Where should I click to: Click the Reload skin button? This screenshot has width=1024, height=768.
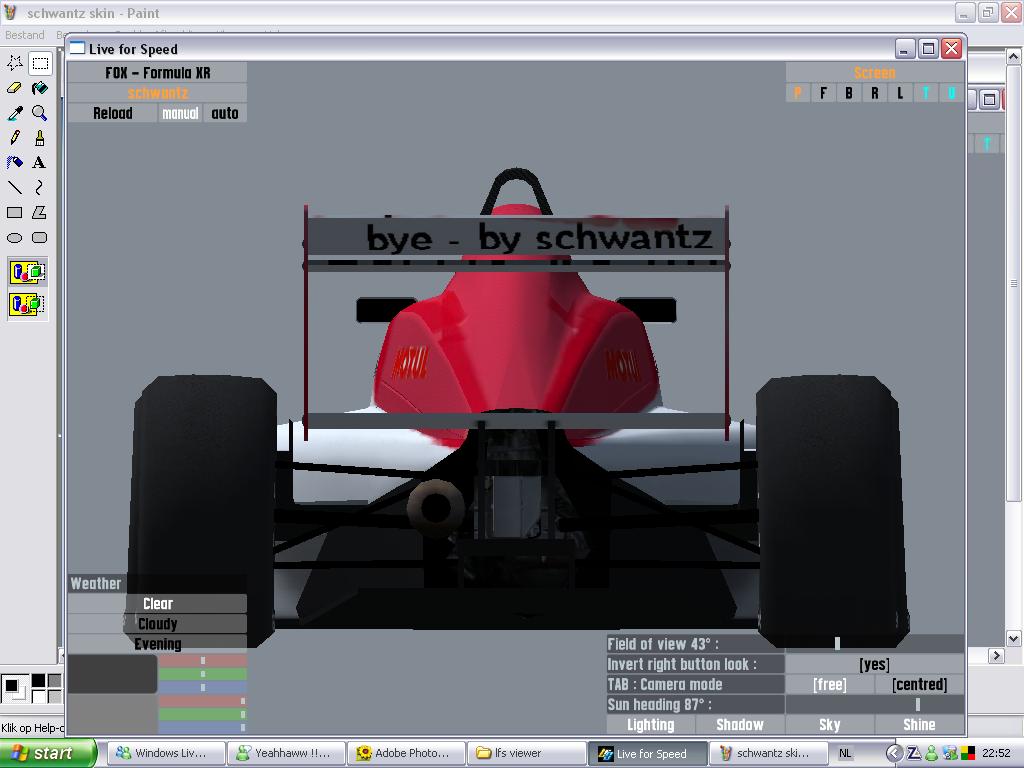[112, 113]
